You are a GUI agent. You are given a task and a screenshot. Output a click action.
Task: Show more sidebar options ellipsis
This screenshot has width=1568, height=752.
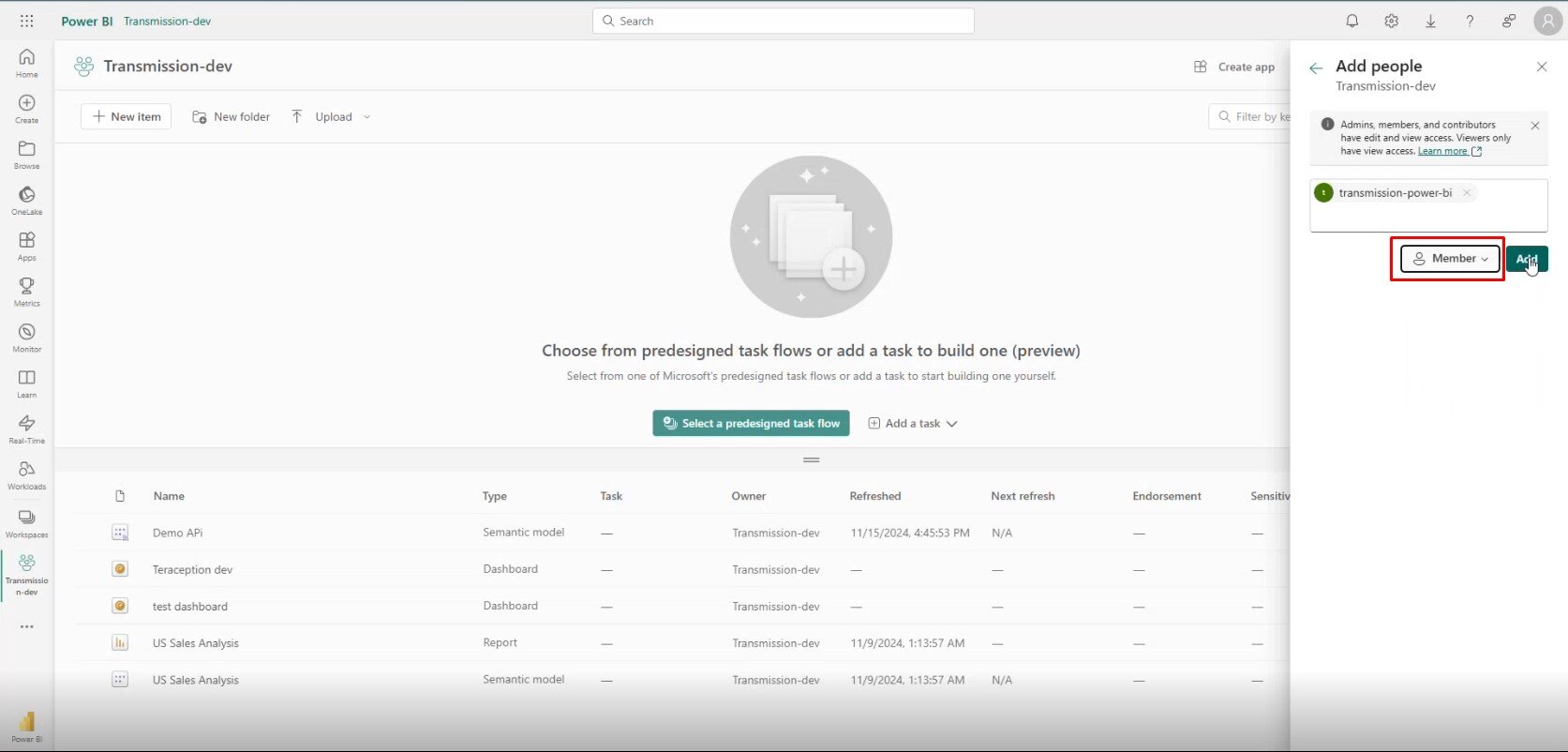point(26,626)
